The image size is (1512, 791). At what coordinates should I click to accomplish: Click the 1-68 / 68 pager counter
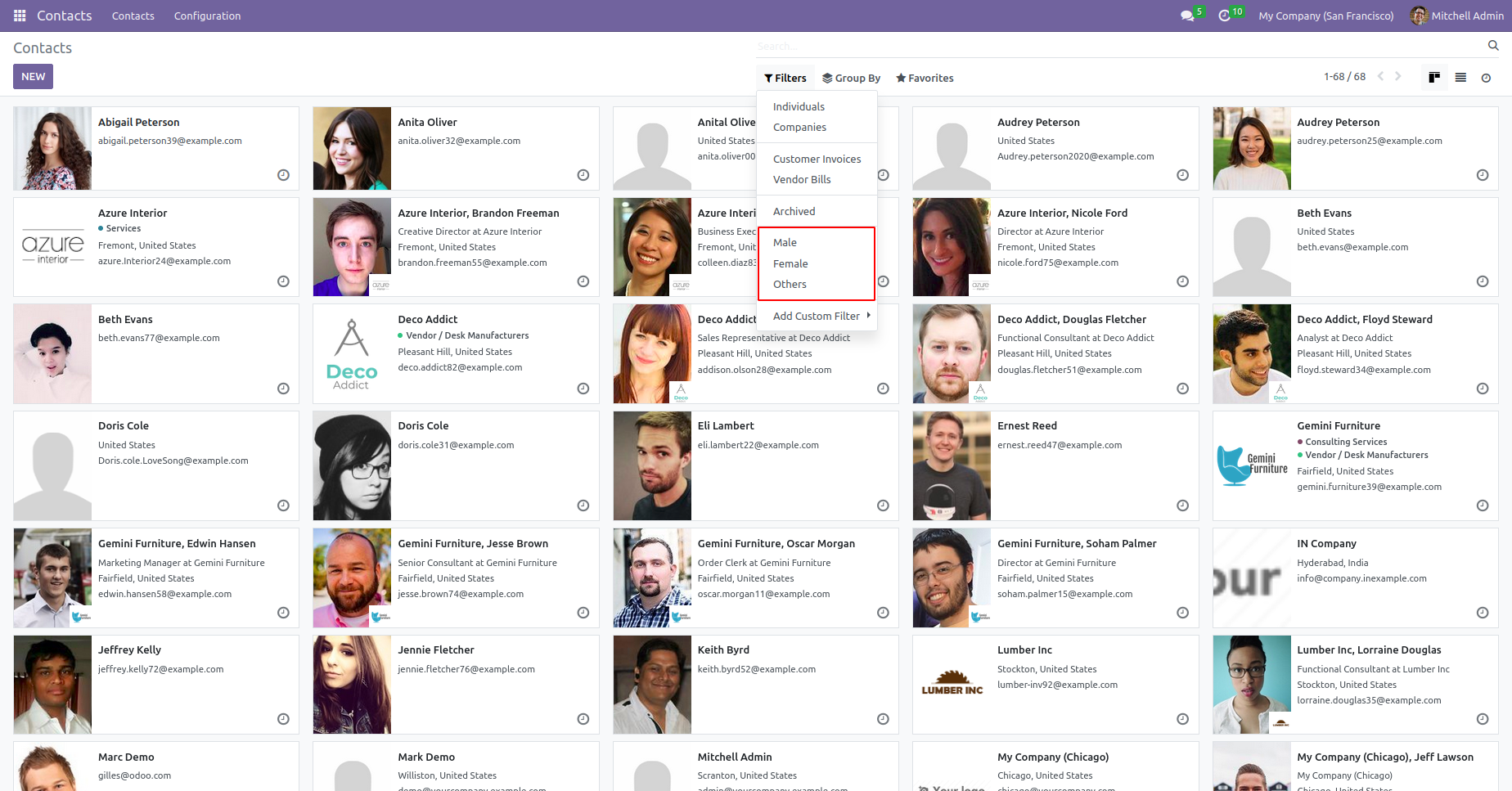pos(1344,77)
